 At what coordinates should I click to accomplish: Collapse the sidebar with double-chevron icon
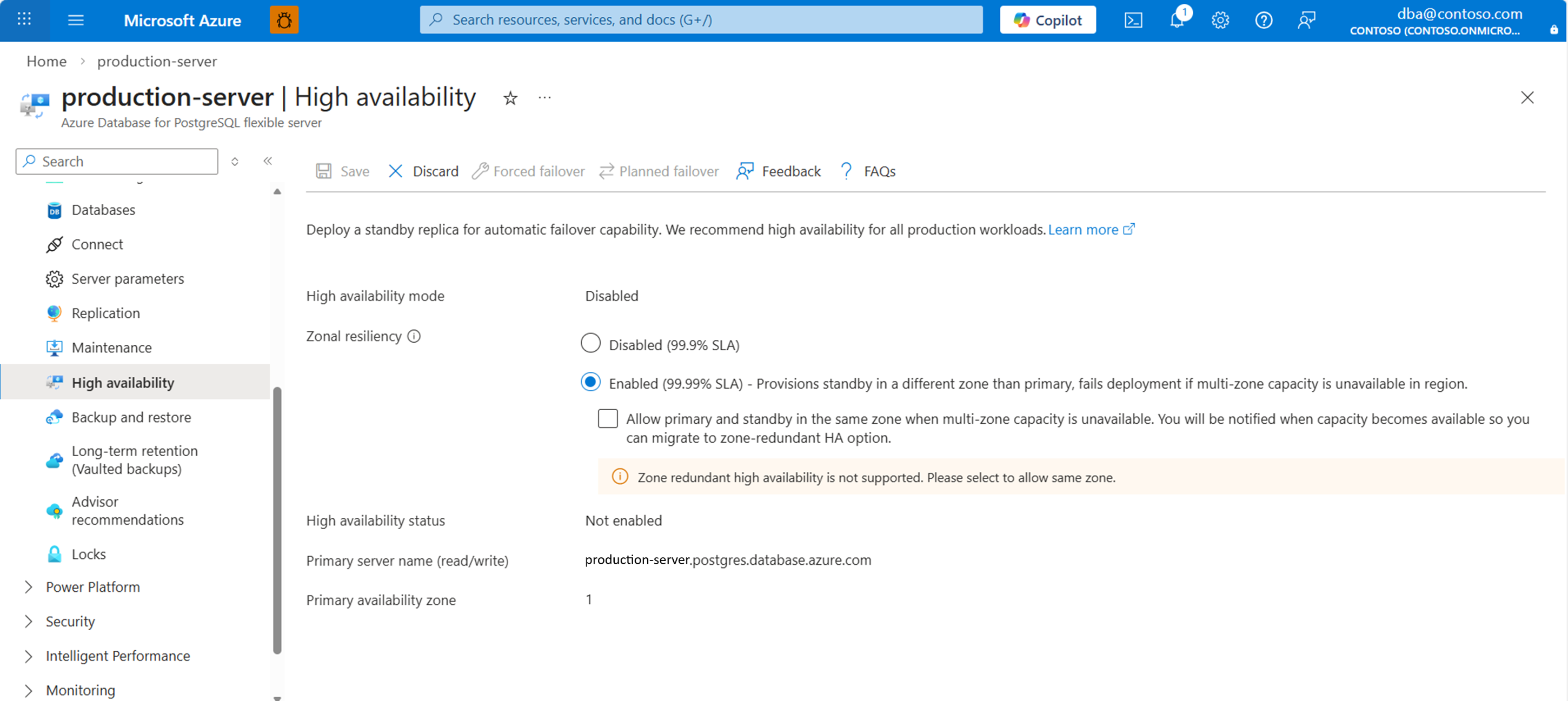coord(268,161)
